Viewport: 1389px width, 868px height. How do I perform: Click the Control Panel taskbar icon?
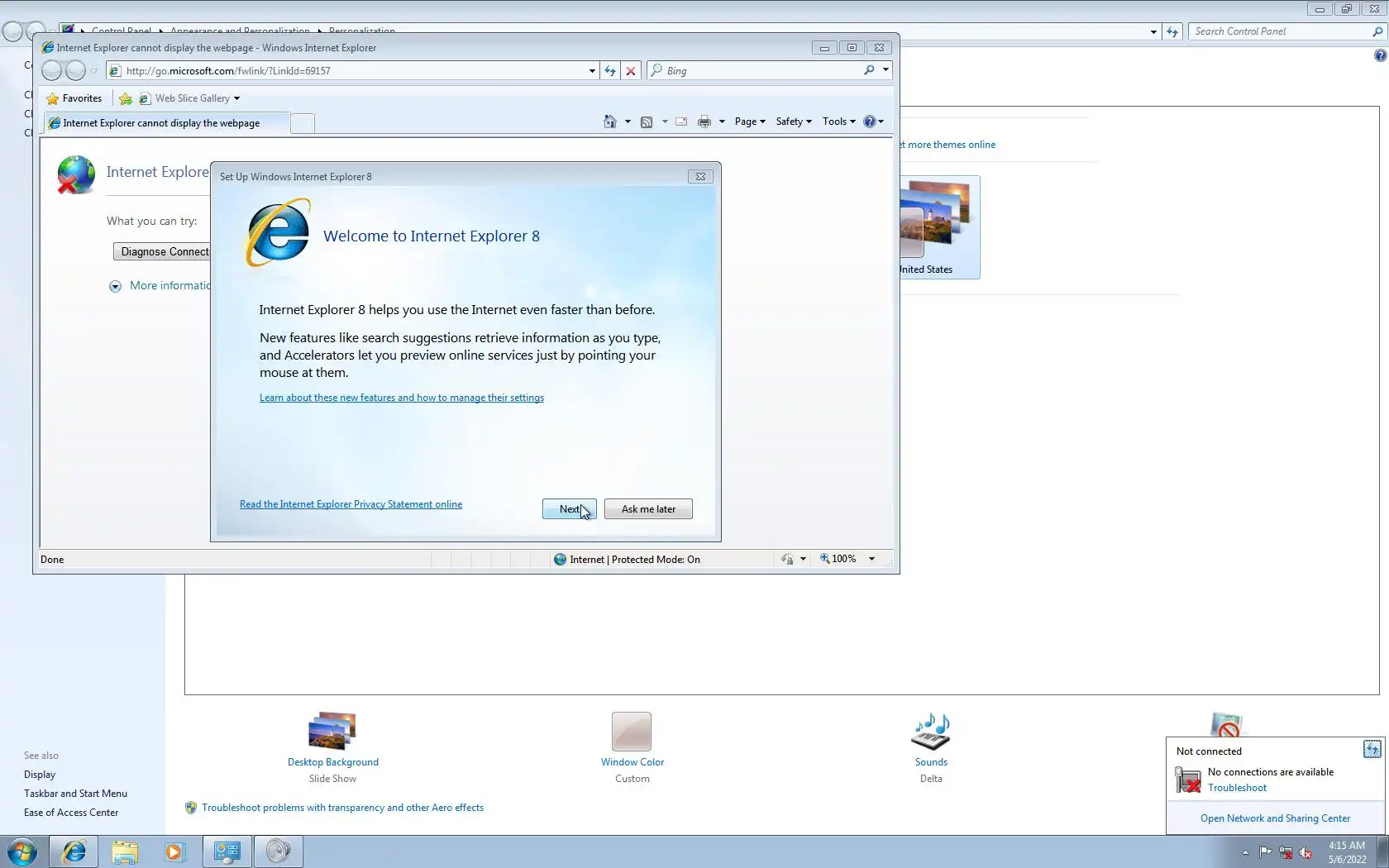tap(227, 851)
